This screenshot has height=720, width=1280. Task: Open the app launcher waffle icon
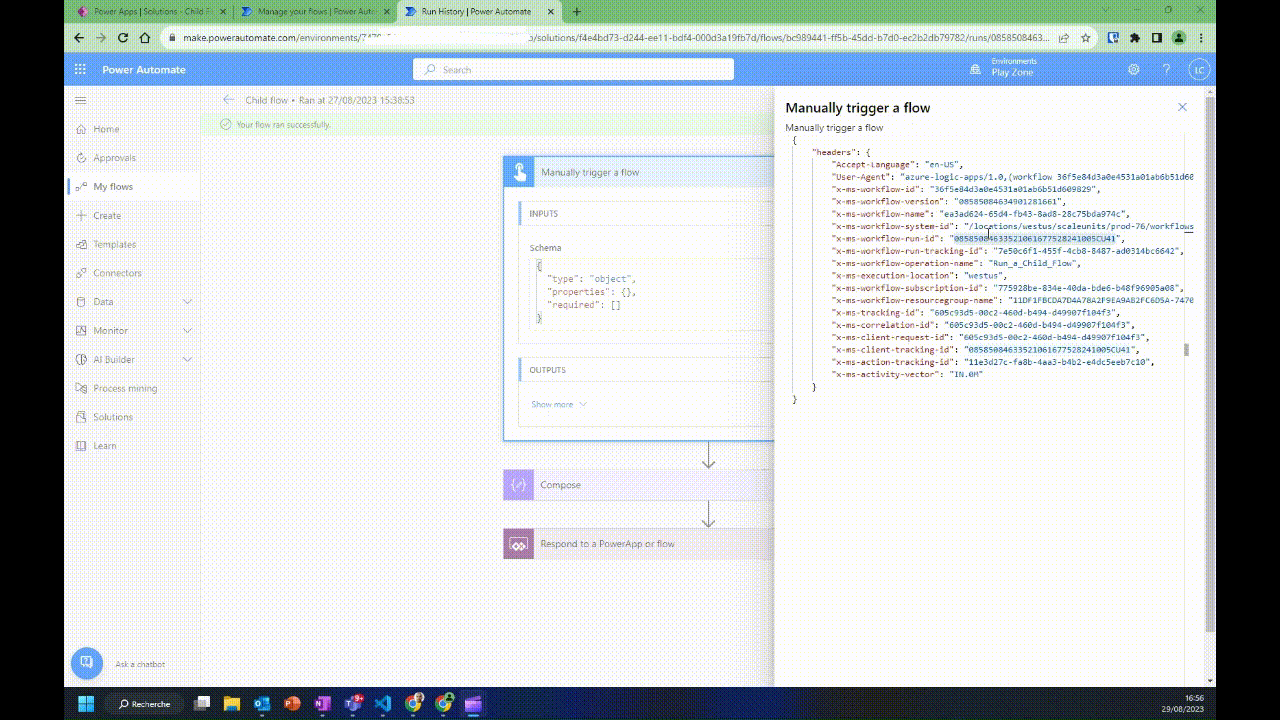80,69
